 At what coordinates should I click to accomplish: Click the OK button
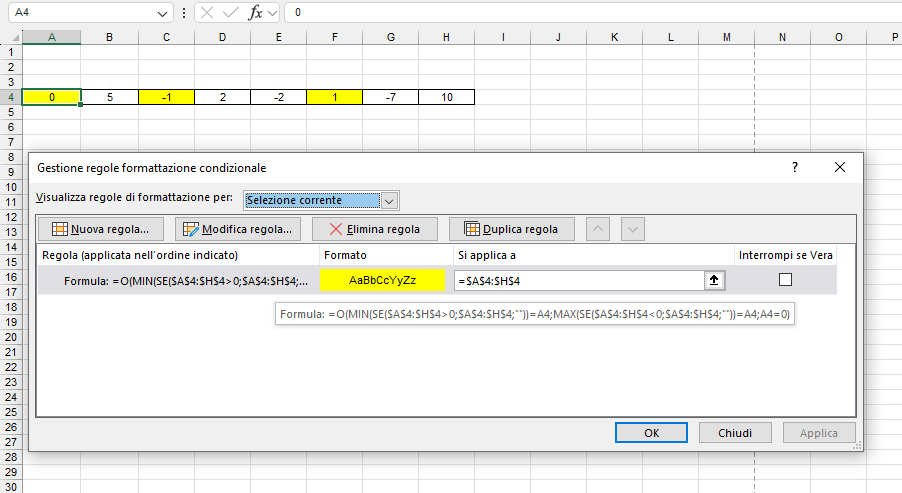coord(651,433)
